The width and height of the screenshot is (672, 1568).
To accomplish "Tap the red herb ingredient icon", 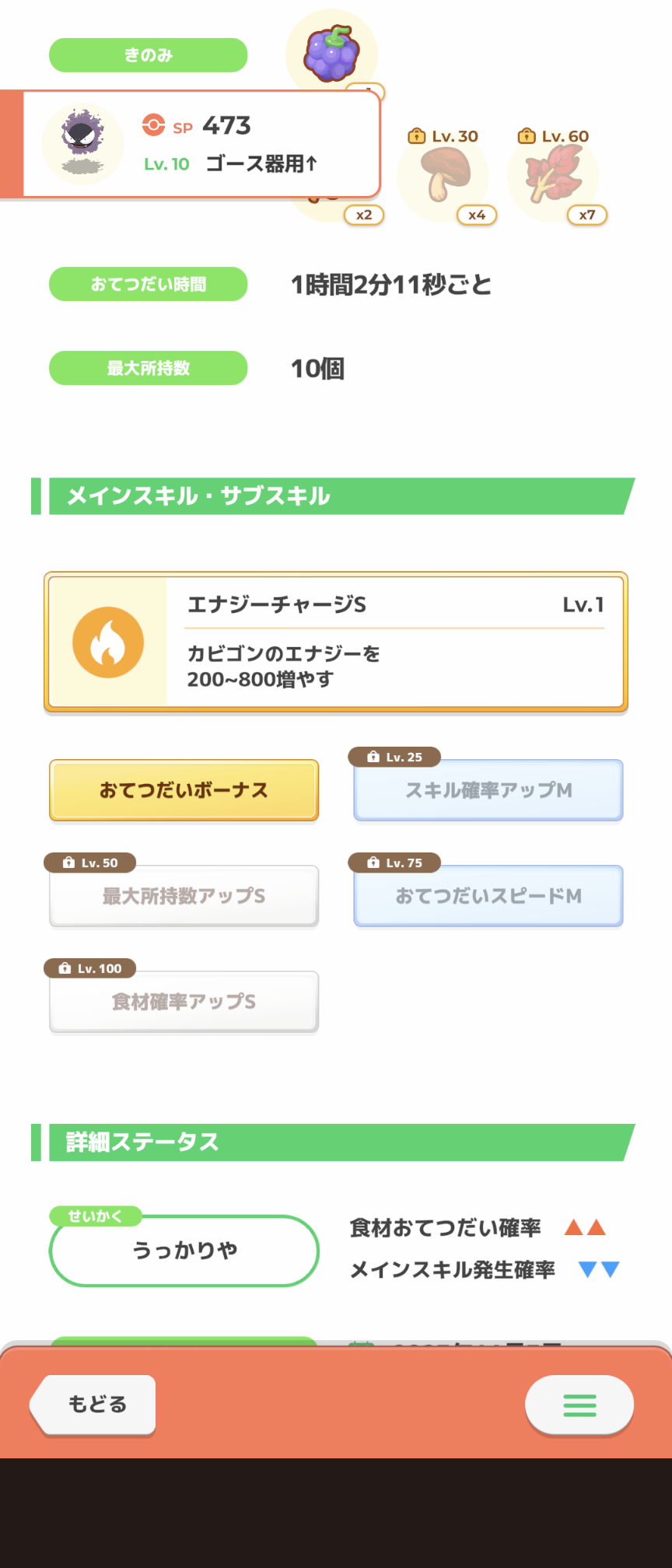I will [553, 174].
